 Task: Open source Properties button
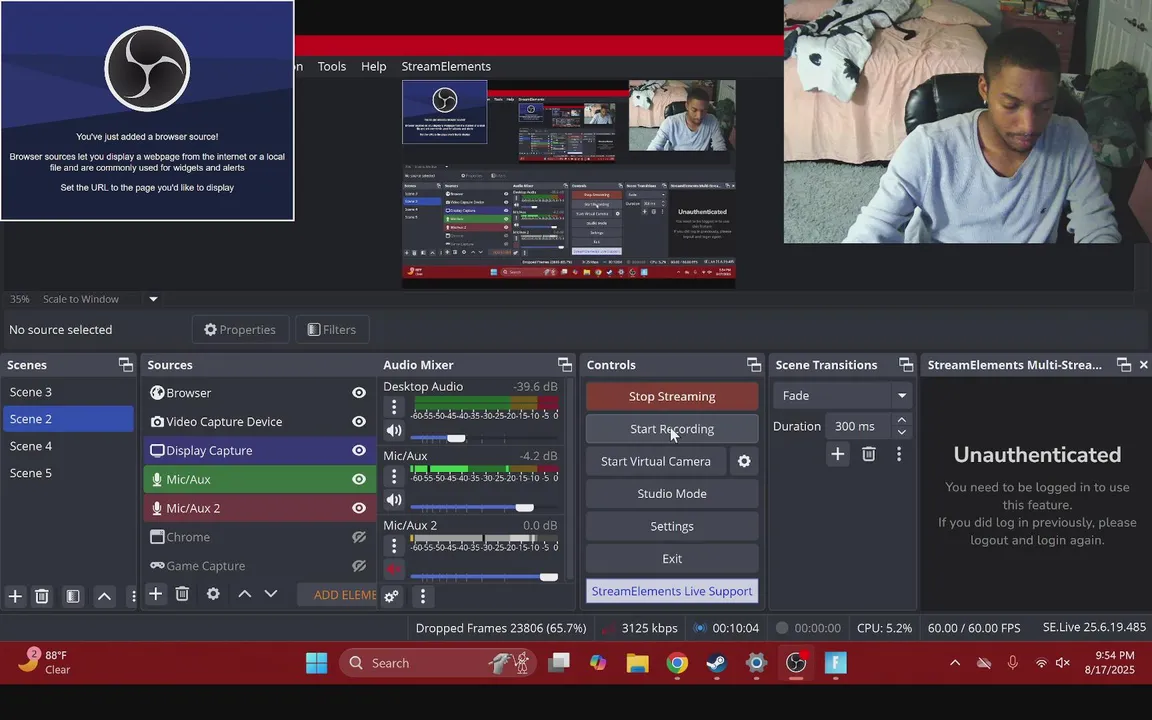240,330
